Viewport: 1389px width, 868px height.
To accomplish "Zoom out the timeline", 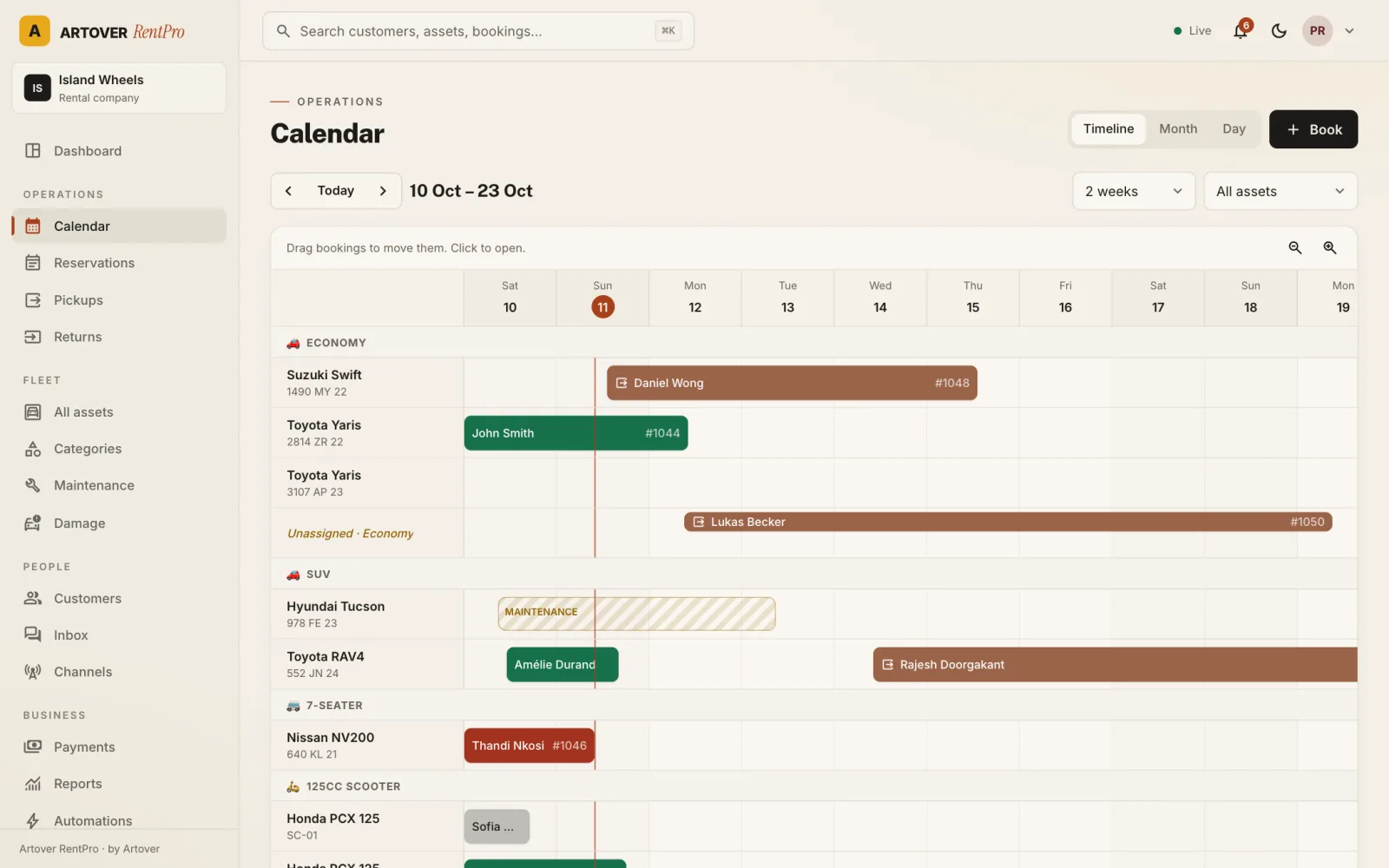I will point(1295,248).
